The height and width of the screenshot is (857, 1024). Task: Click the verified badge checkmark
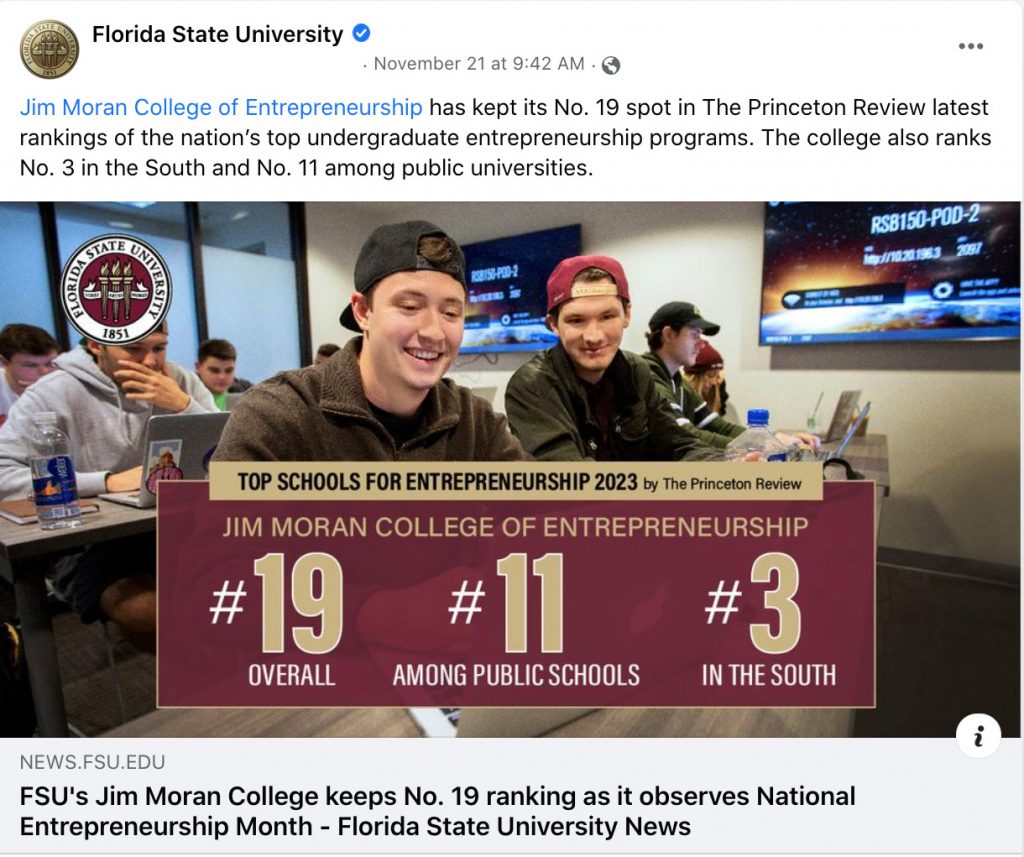click(x=361, y=33)
